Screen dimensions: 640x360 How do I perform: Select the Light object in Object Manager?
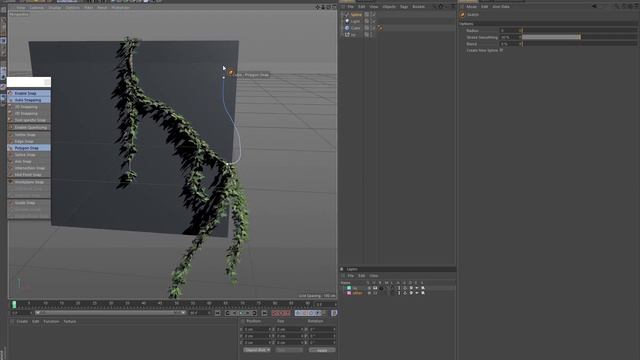356,21
